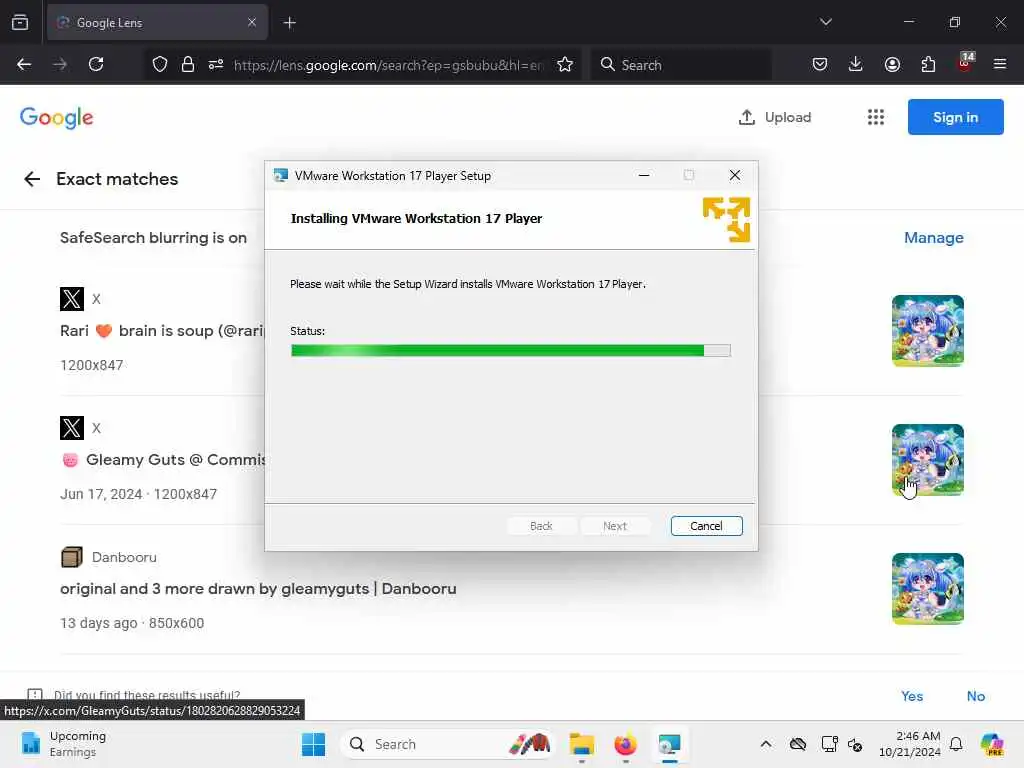Open the Google apps grid
This screenshot has width=1024, height=768.
(876, 117)
